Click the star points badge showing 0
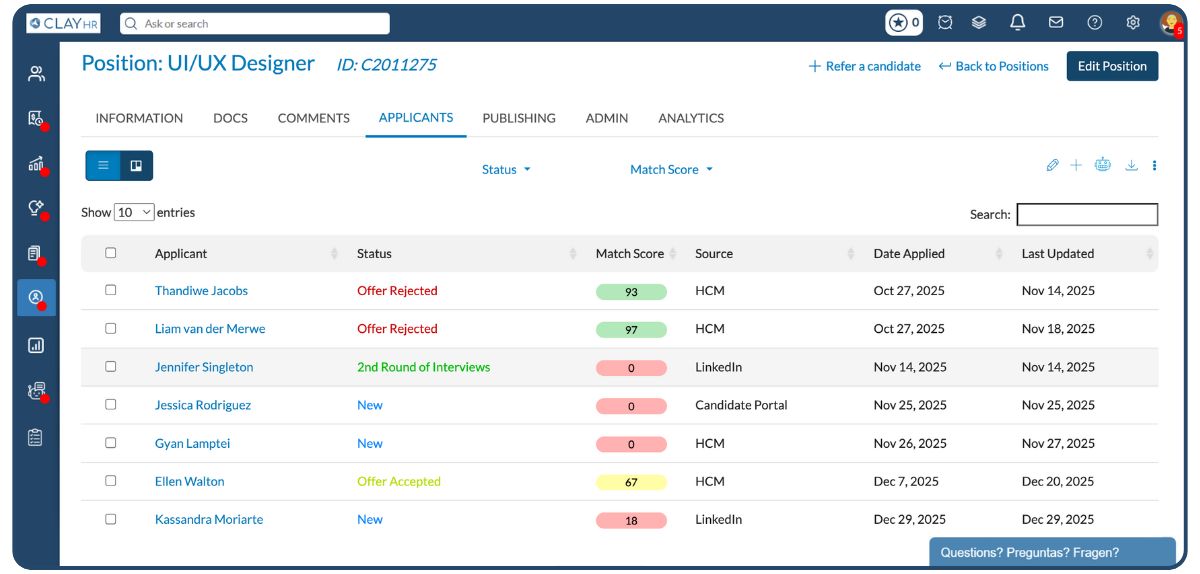 [x=904, y=23]
